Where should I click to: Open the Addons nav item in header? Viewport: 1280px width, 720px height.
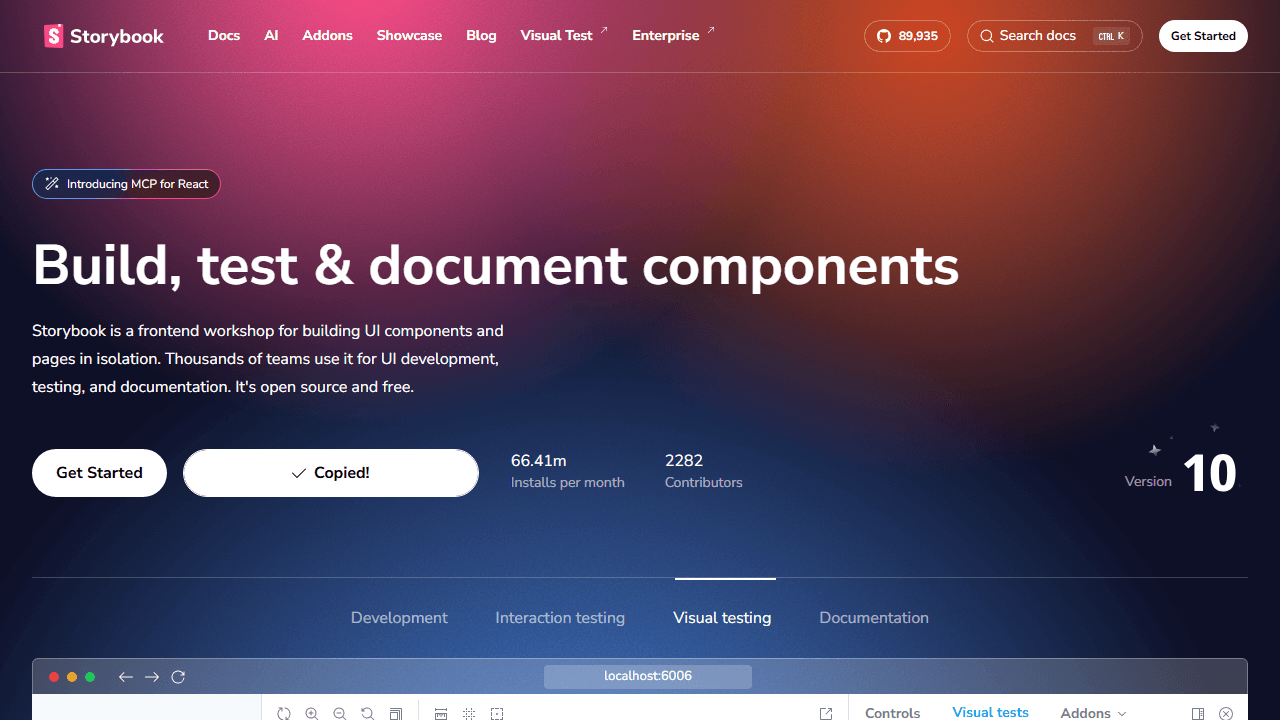point(328,35)
